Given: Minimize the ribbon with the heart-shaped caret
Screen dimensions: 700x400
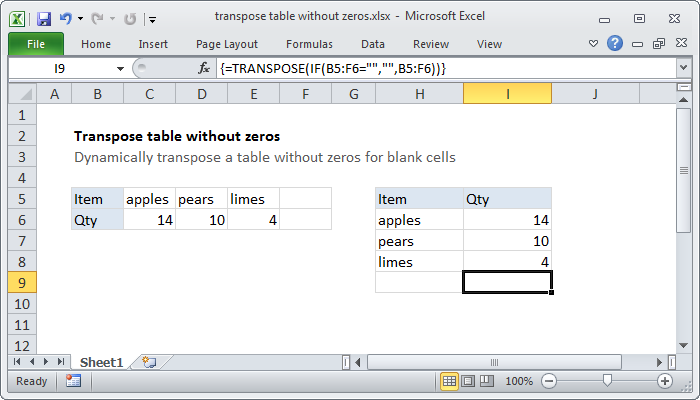Looking at the screenshot, I should pos(593,44).
